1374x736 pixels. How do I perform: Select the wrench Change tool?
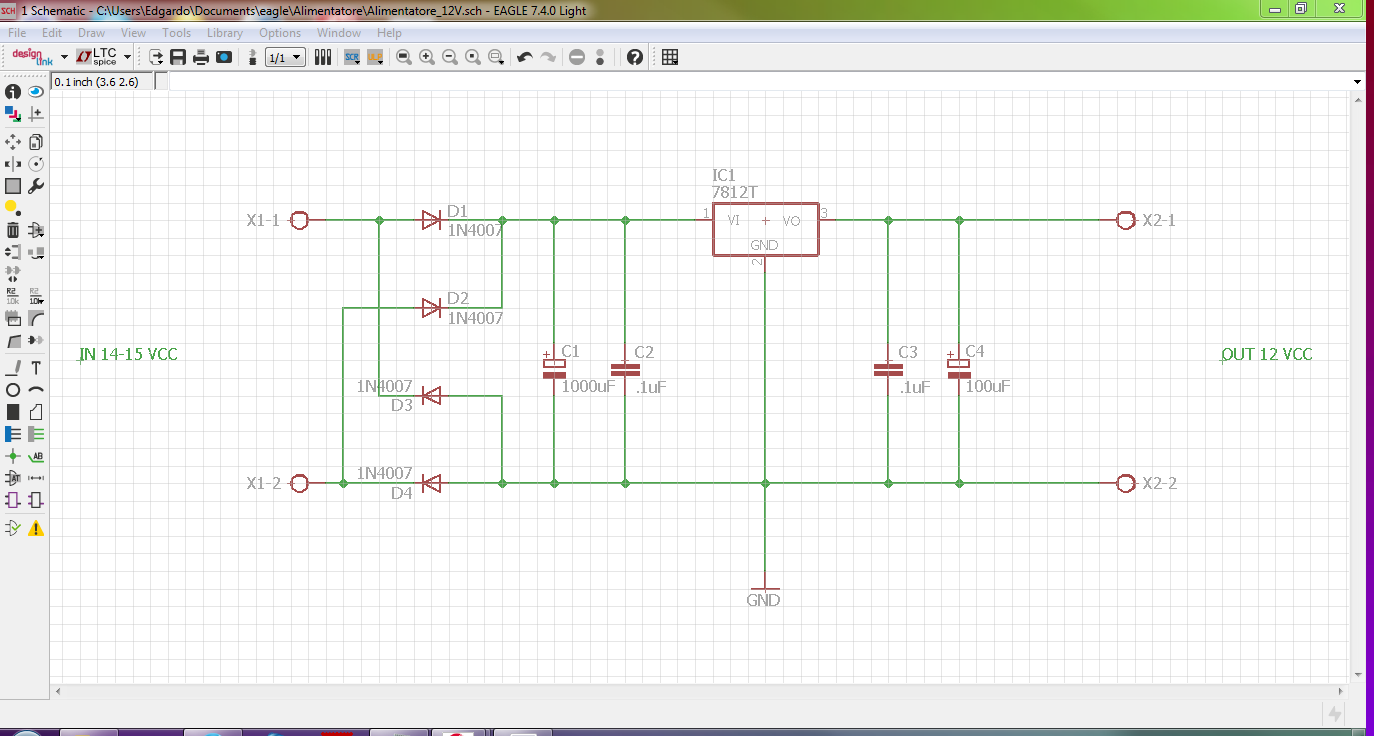[x=36, y=186]
